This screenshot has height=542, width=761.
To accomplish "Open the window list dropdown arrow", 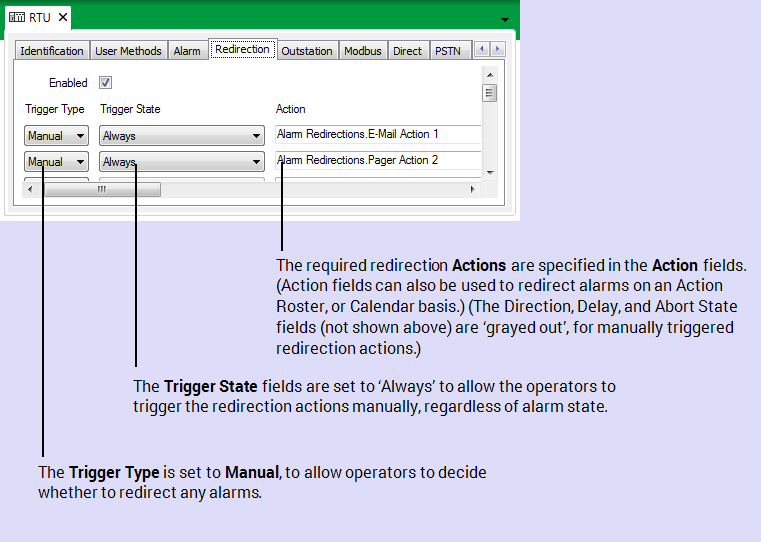I will click(x=505, y=20).
